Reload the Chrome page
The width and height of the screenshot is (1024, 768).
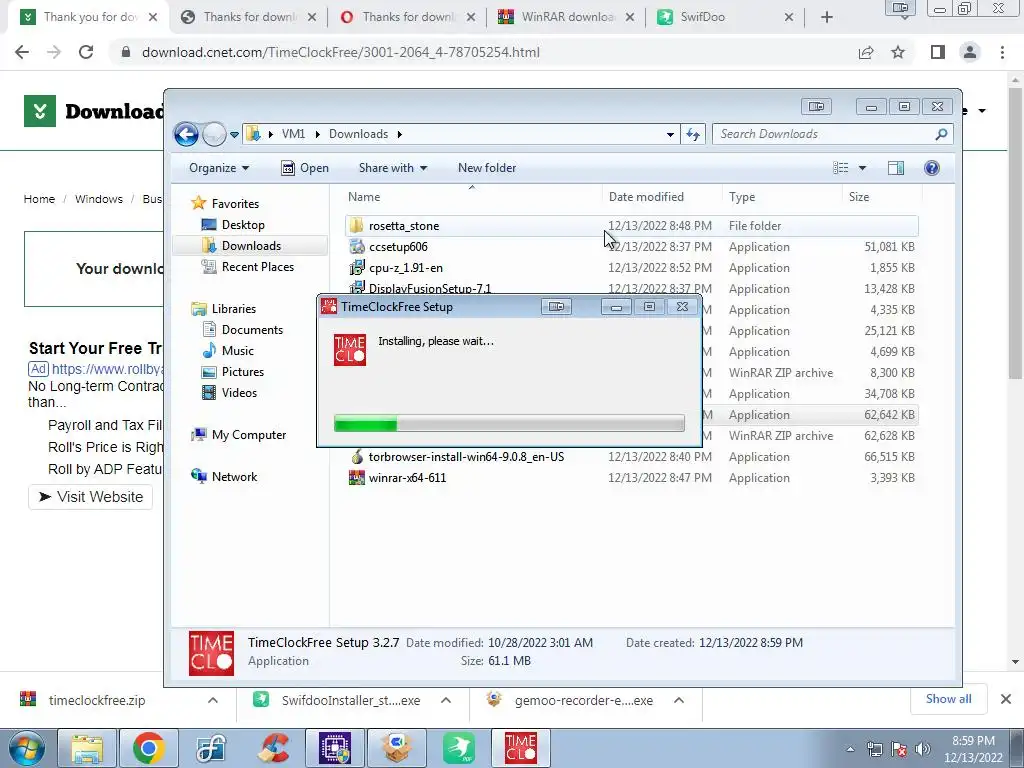(x=86, y=52)
